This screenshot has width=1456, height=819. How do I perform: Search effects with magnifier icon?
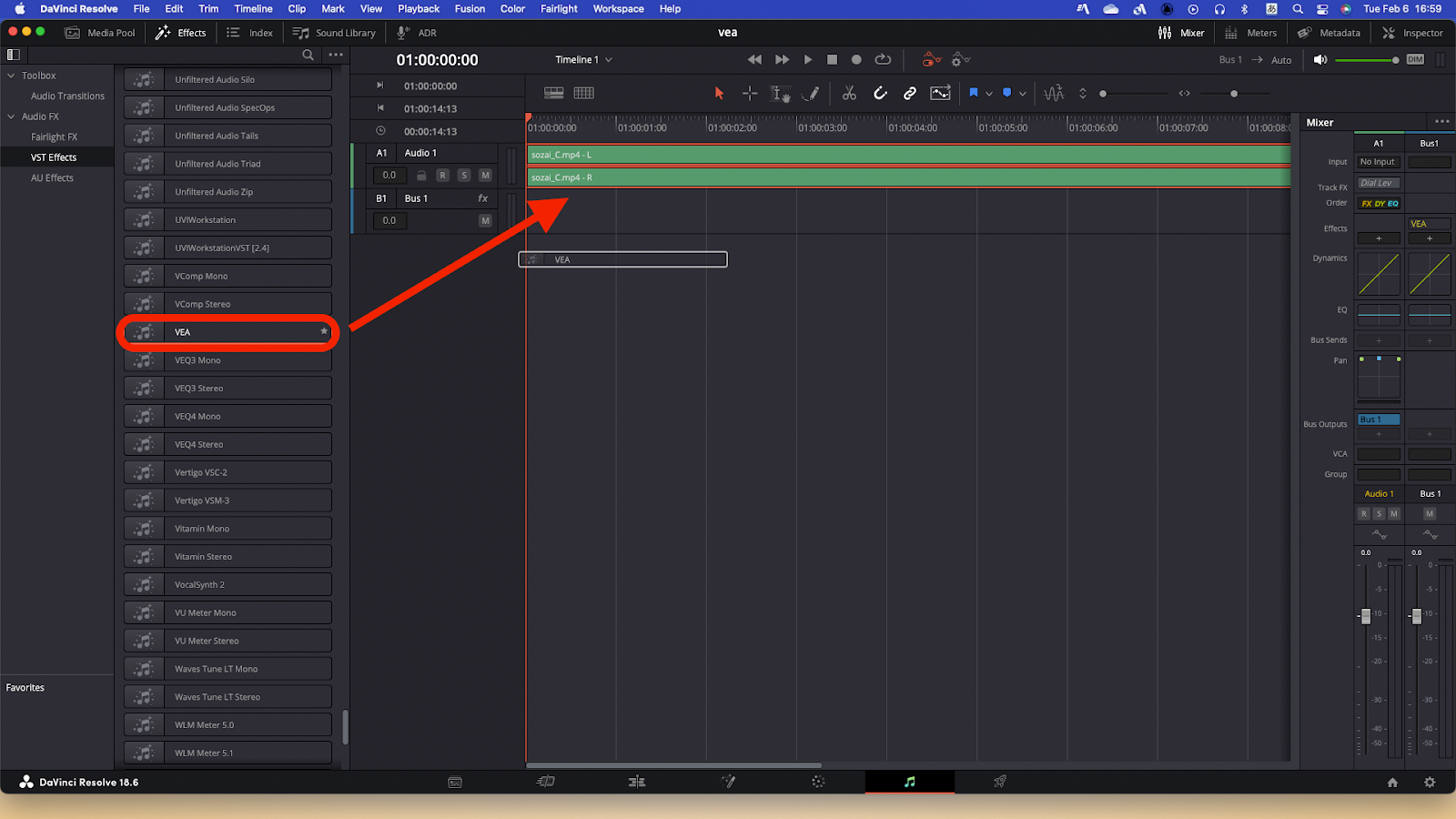point(308,55)
